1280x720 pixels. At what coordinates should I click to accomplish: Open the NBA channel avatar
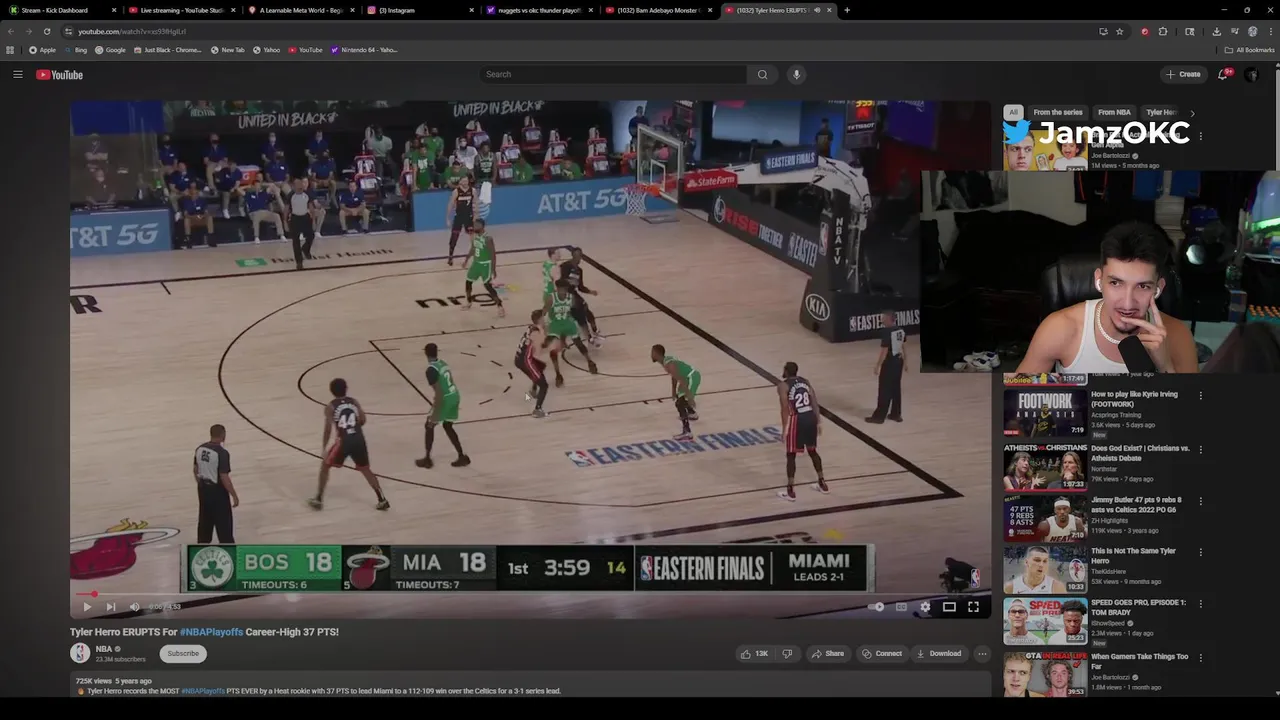coord(80,654)
